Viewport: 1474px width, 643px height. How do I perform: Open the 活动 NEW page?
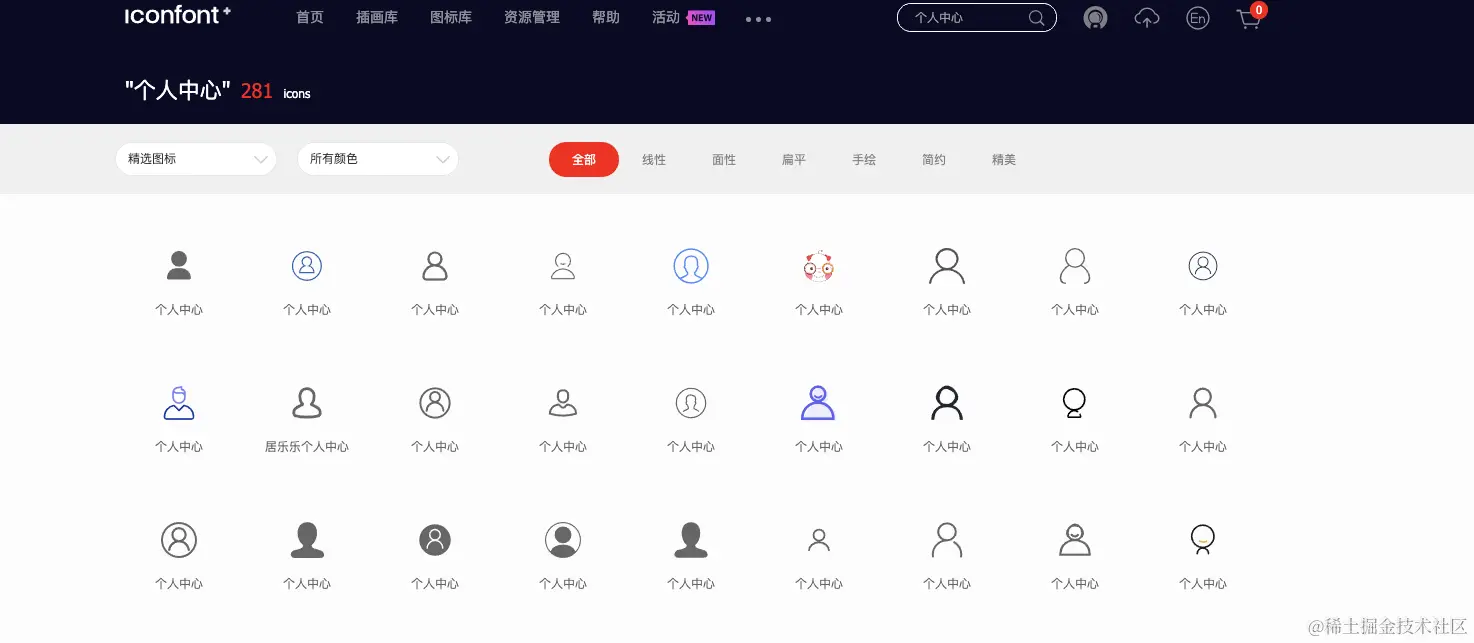[x=668, y=17]
